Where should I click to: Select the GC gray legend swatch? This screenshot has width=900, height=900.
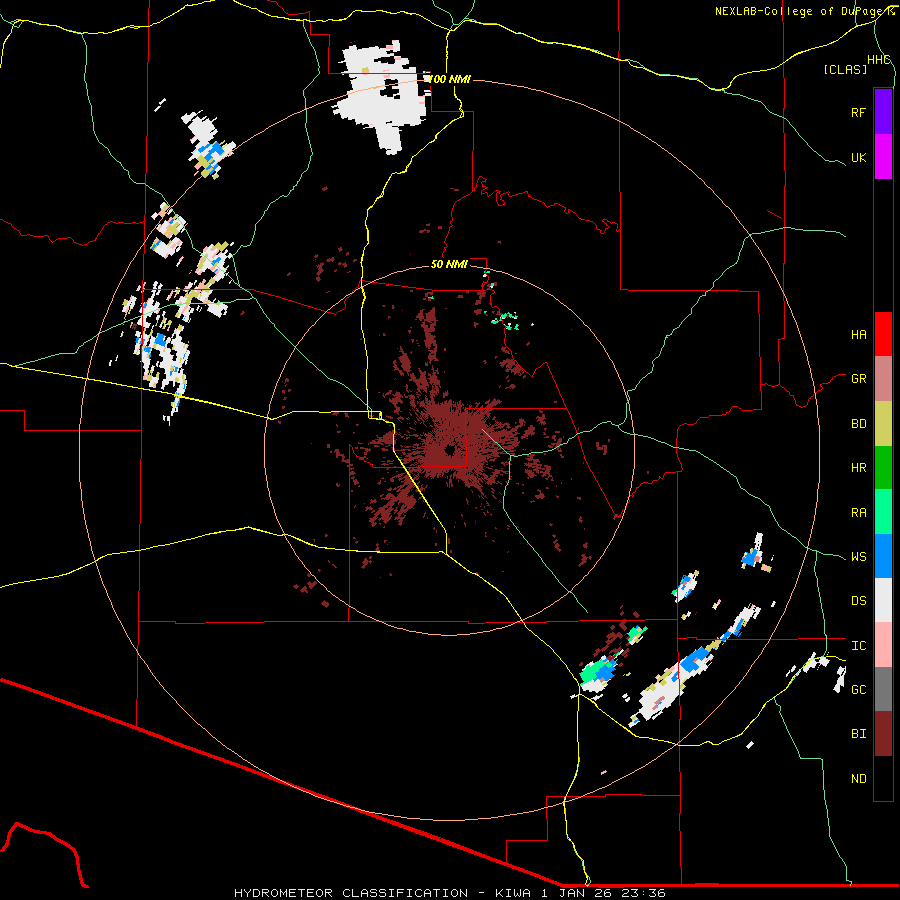click(x=883, y=689)
